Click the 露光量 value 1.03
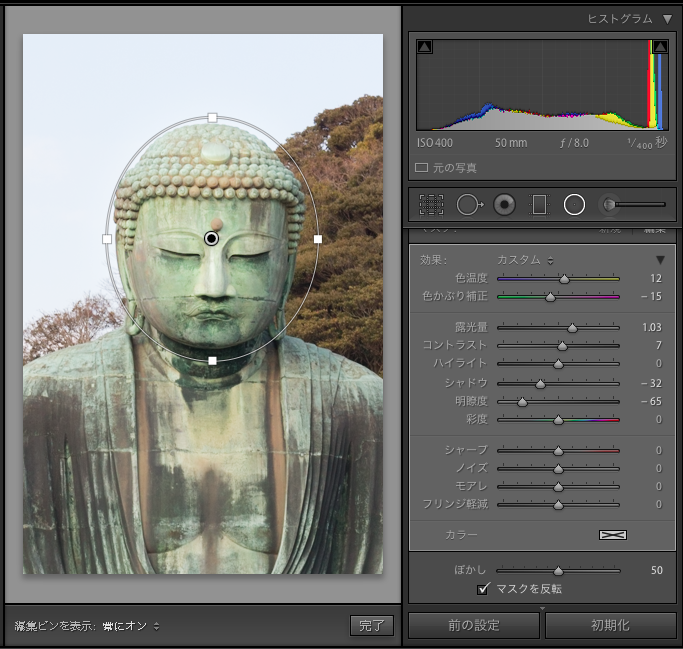Viewport: 683px width, 649px height. click(652, 327)
